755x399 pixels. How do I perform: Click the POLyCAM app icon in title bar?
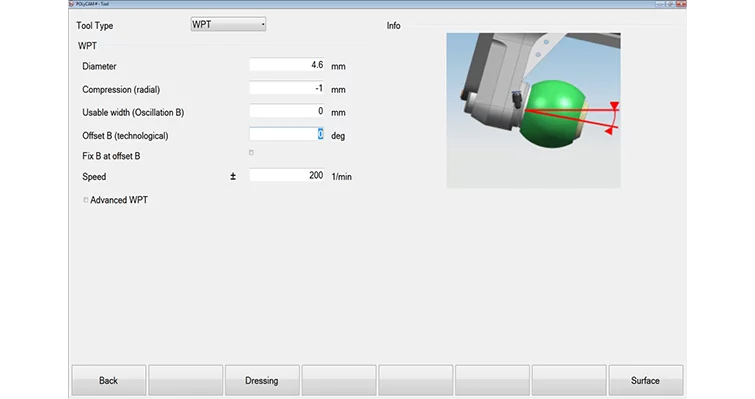coord(72,4)
